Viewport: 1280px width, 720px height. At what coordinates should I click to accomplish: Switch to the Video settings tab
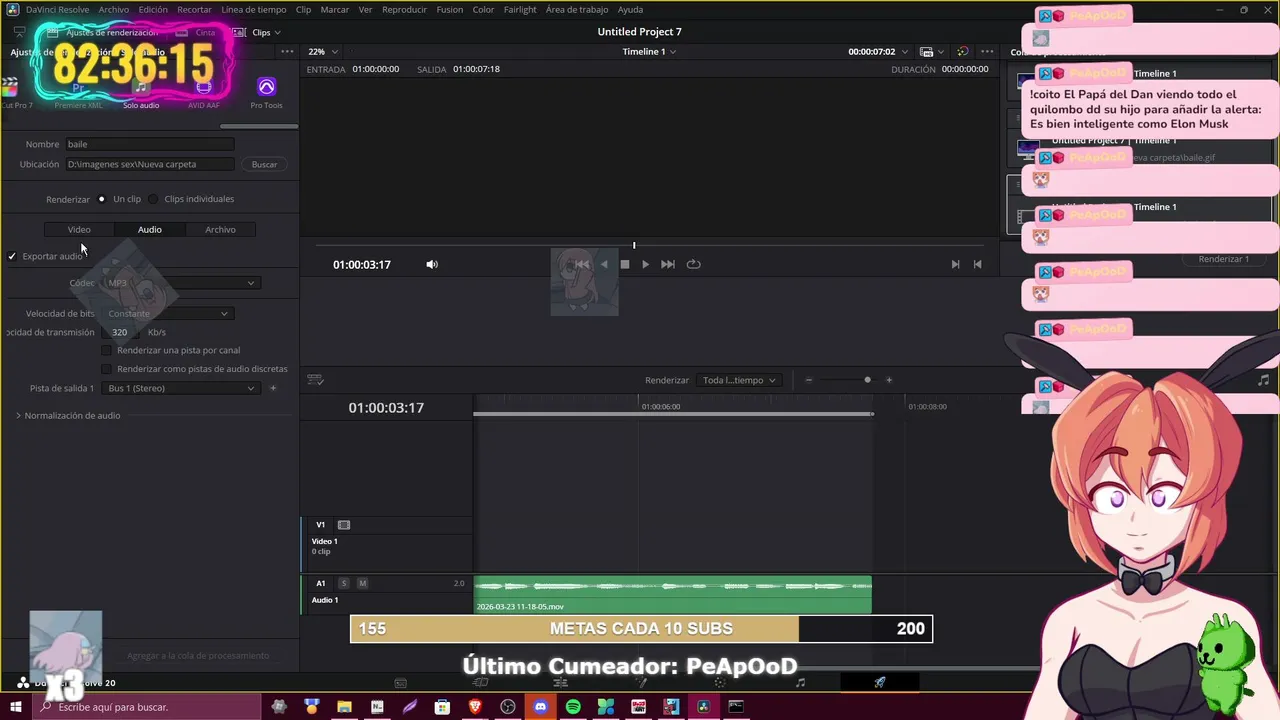[79, 229]
